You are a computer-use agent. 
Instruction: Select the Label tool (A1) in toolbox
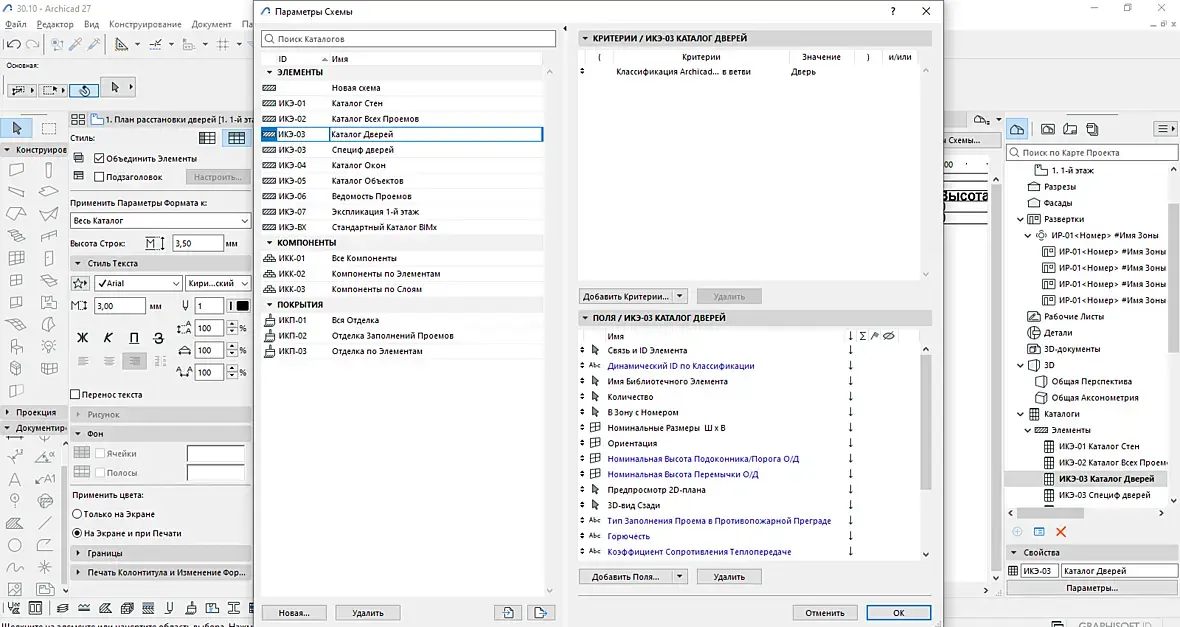(45, 479)
